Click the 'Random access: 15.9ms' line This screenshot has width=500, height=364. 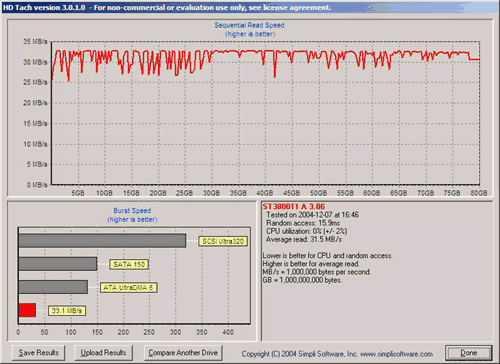pos(303,223)
